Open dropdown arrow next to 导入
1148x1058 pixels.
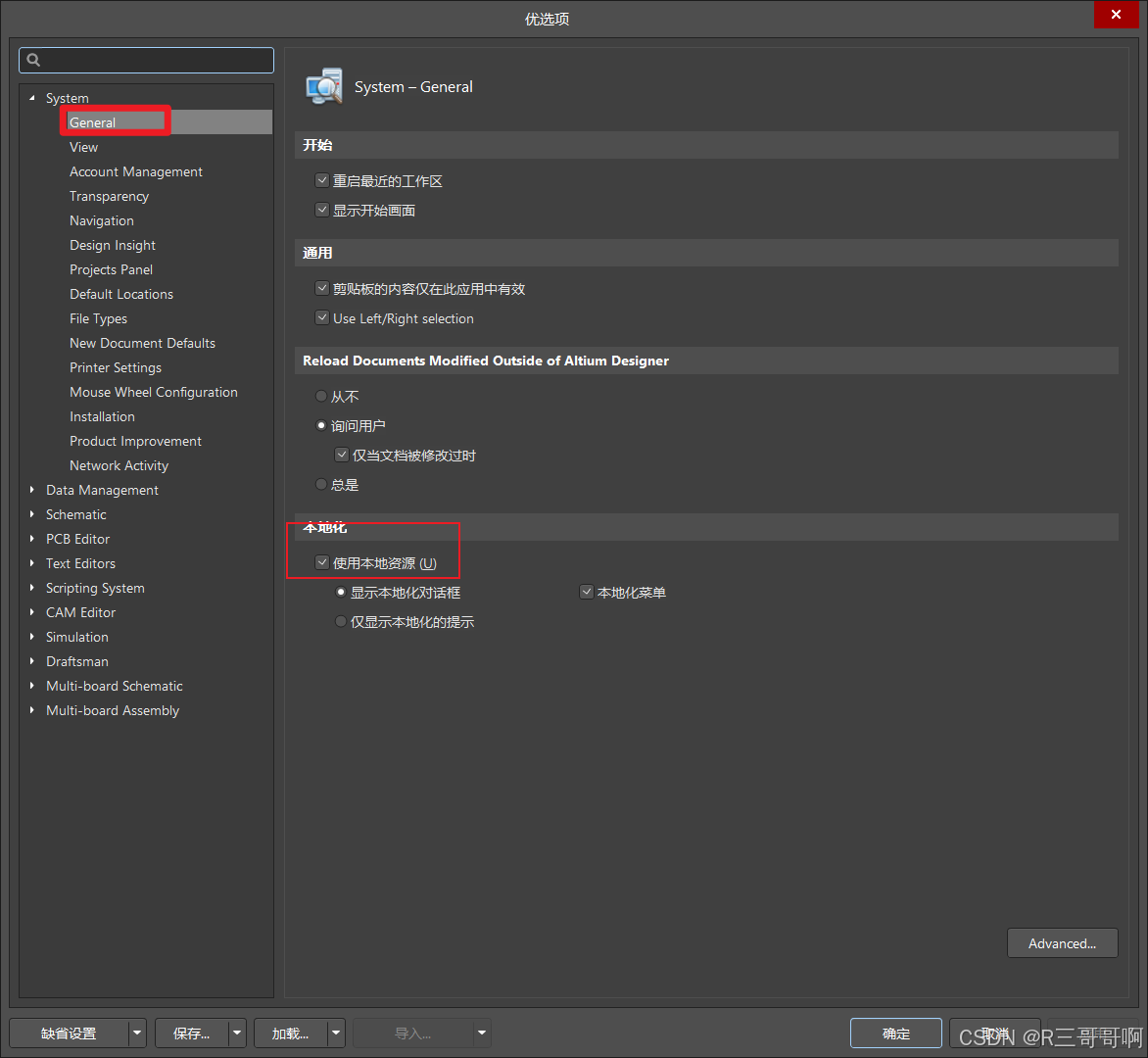coord(482,1034)
